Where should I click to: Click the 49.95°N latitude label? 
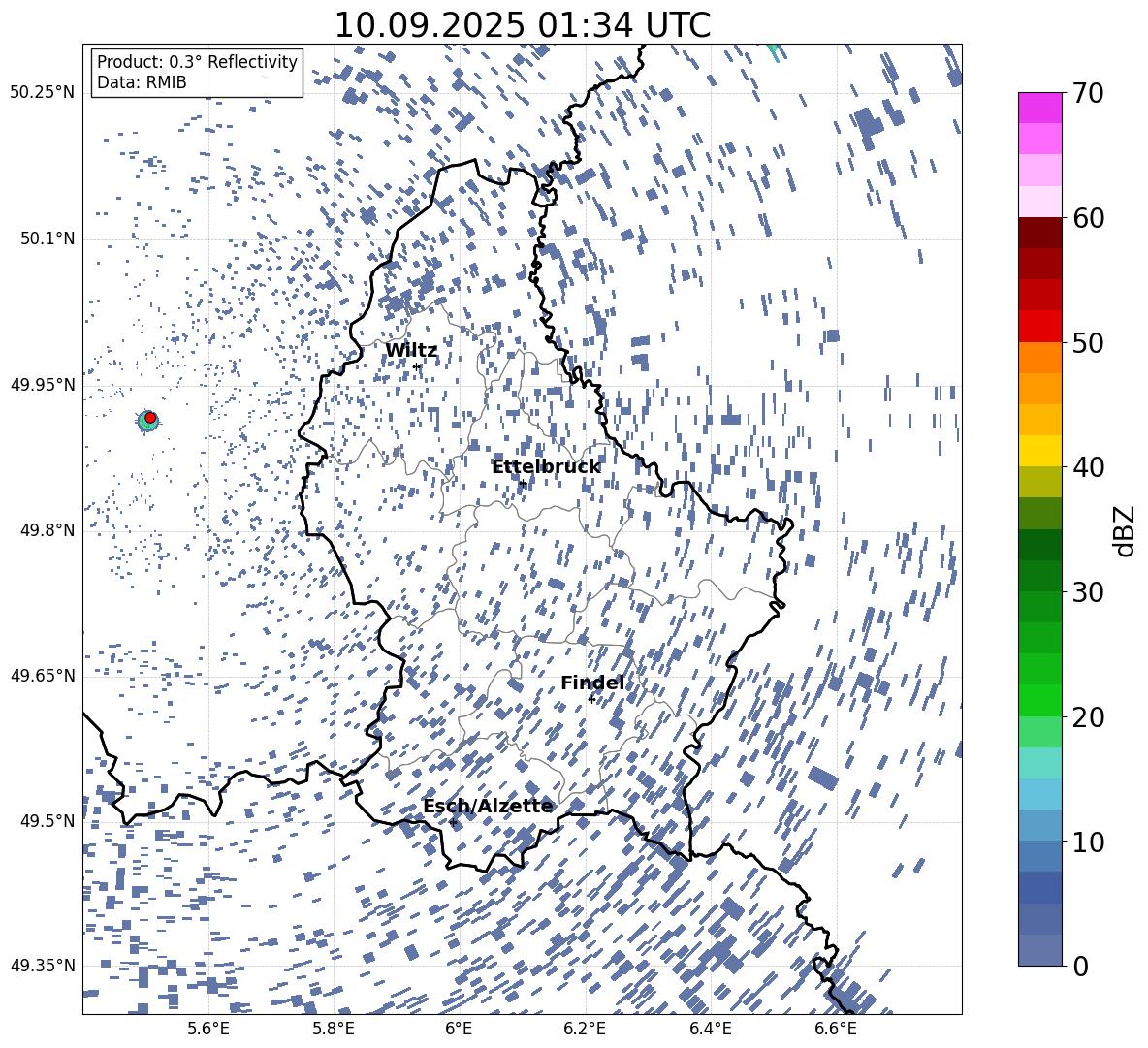[43, 384]
